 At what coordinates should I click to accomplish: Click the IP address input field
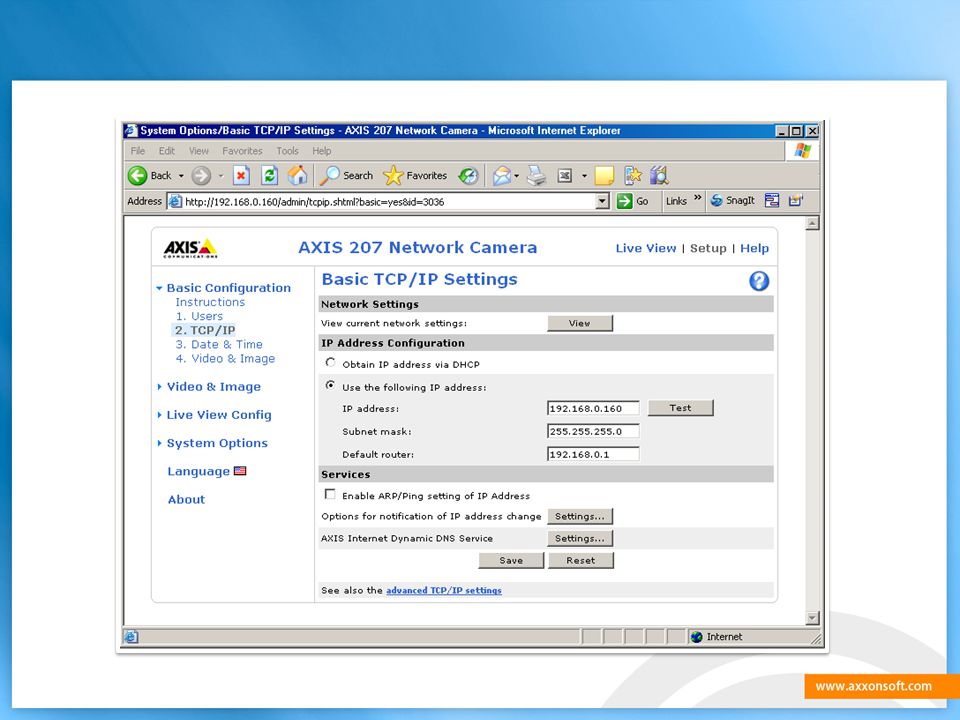pyautogui.click(x=593, y=408)
